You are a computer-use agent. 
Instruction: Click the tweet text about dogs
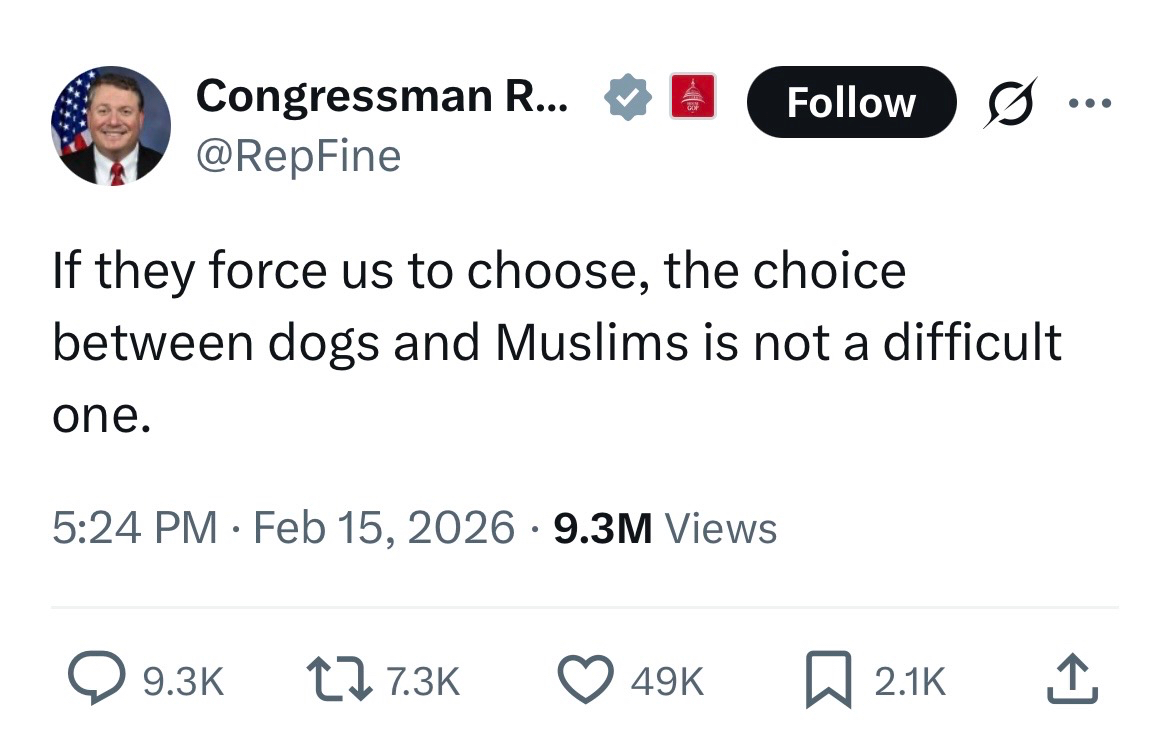(555, 343)
